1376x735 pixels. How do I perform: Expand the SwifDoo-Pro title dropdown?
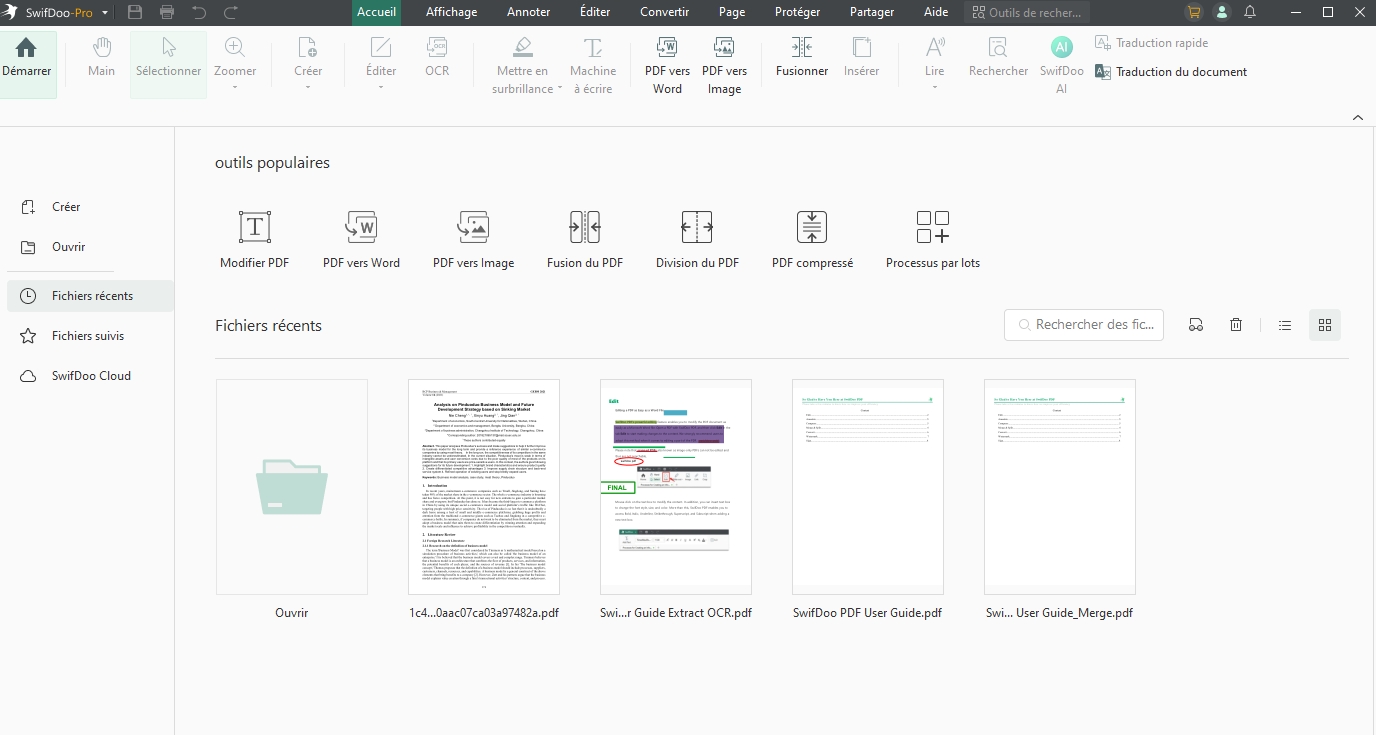(x=105, y=13)
